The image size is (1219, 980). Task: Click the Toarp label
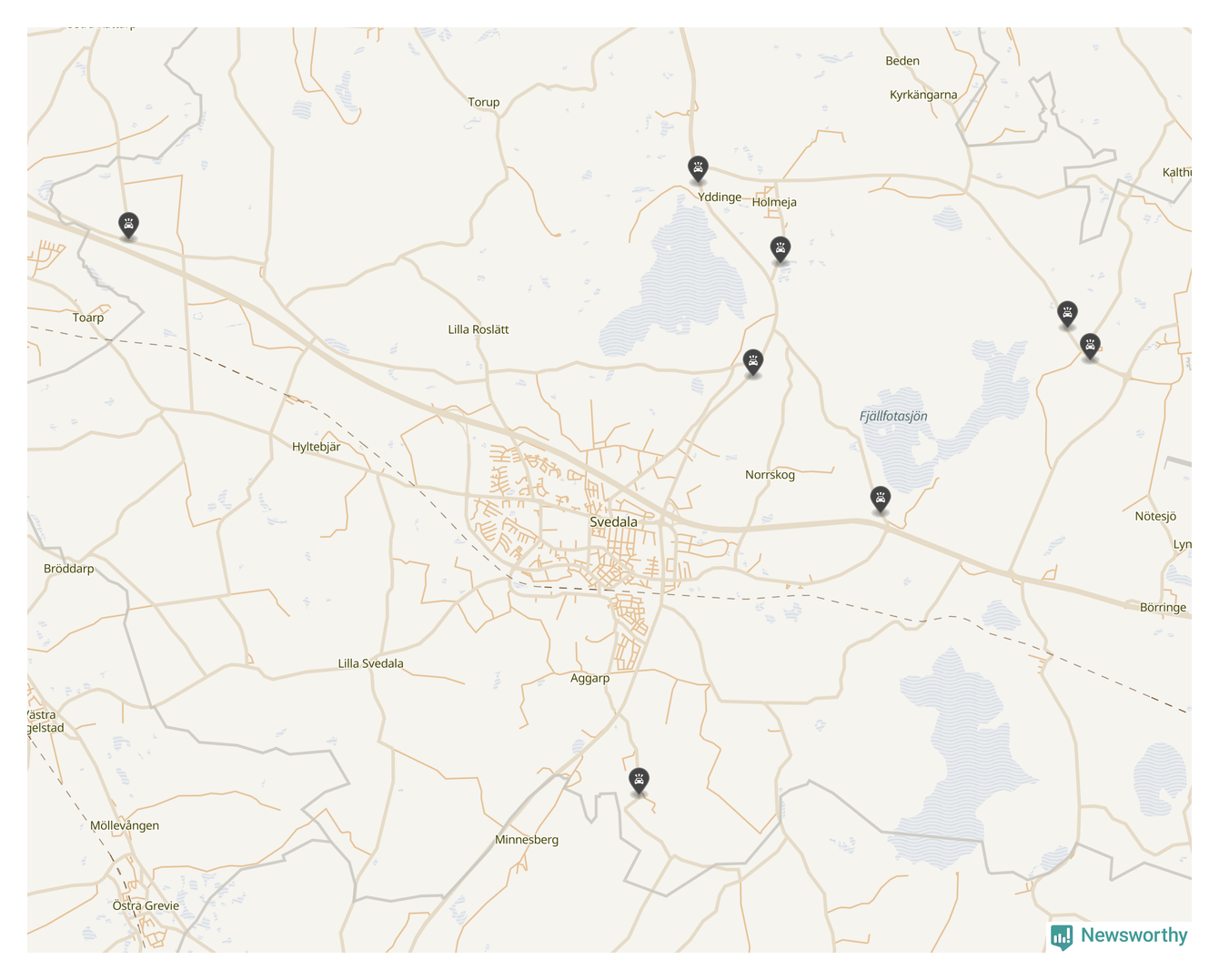(x=88, y=318)
